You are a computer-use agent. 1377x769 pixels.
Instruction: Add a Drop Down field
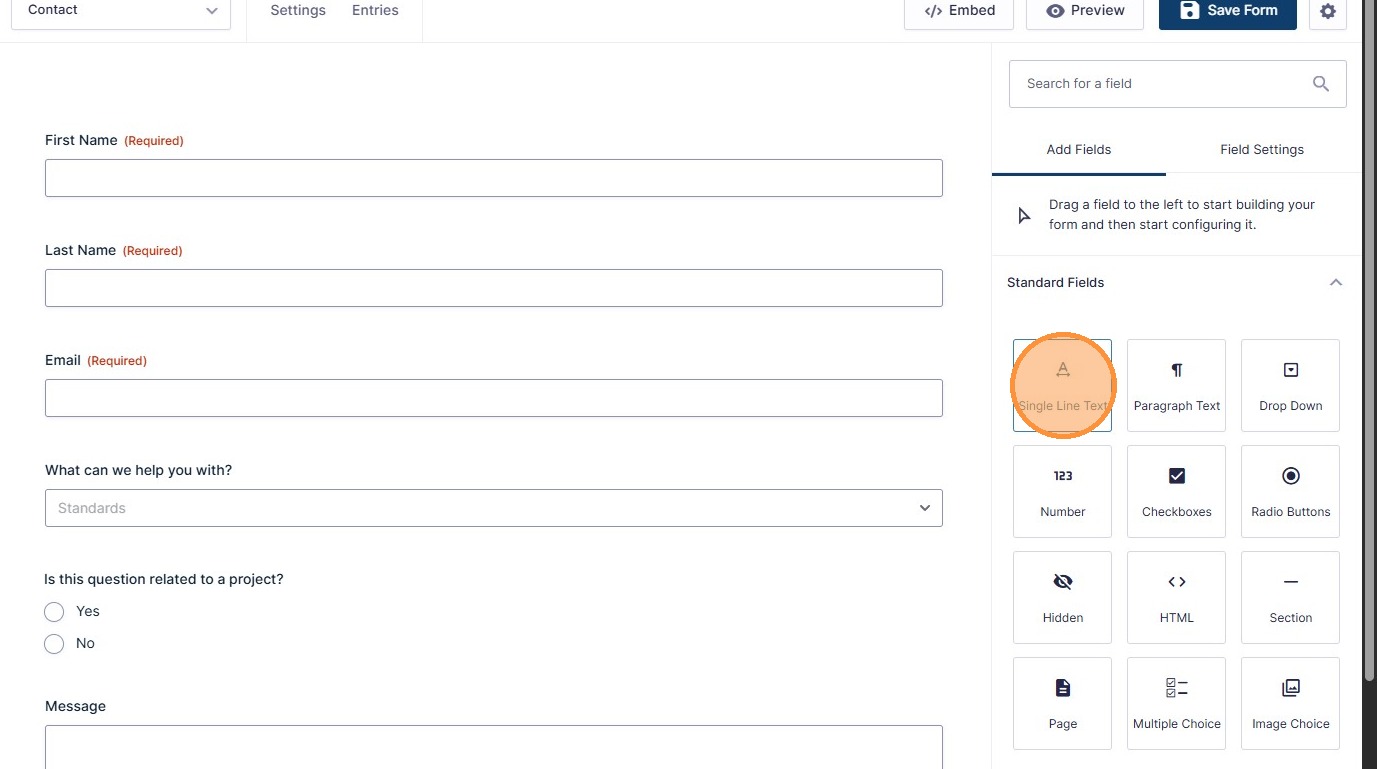click(x=1290, y=385)
